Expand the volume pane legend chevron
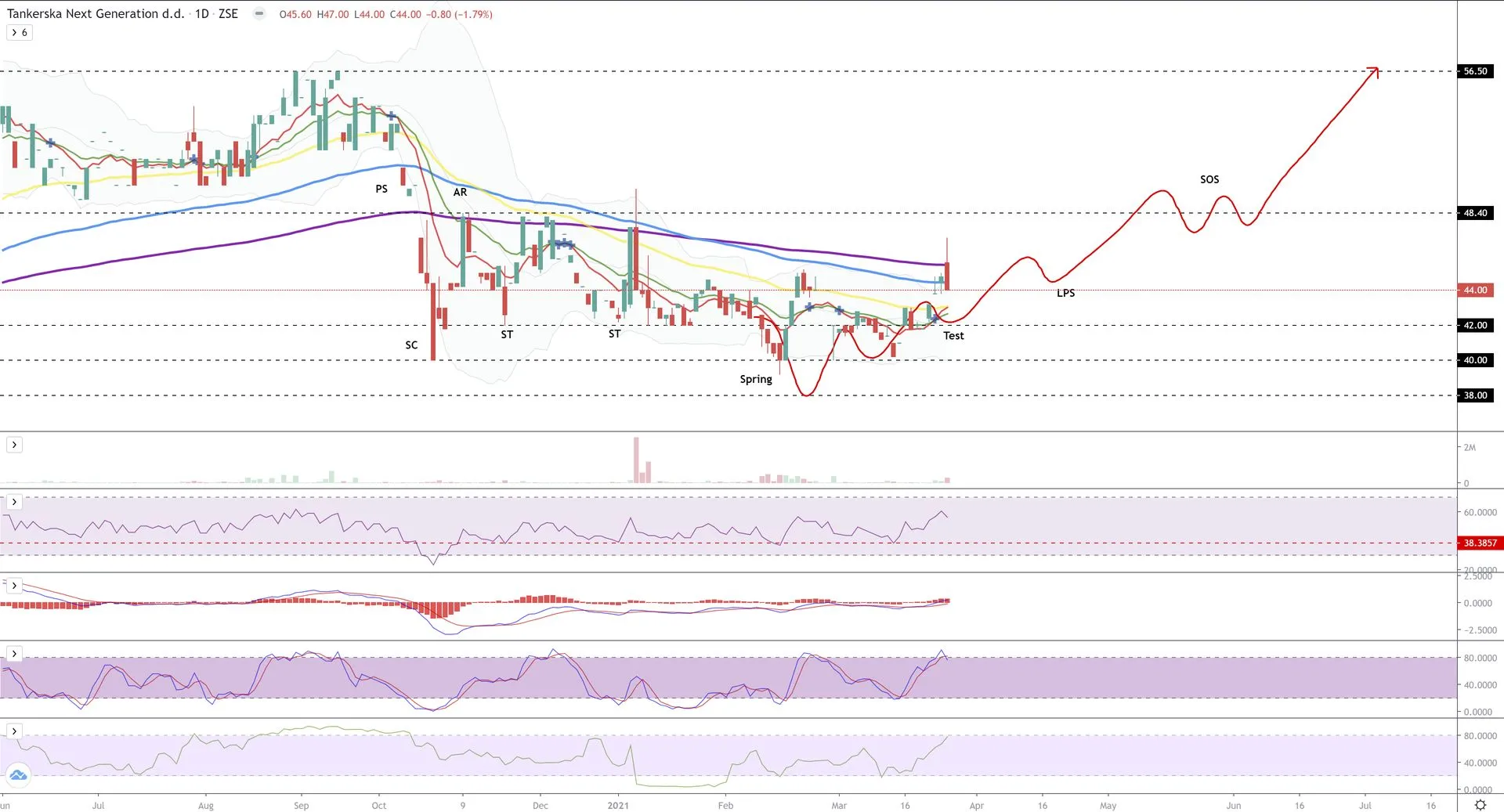This screenshot has height=812, width=1504. [14, 445]
